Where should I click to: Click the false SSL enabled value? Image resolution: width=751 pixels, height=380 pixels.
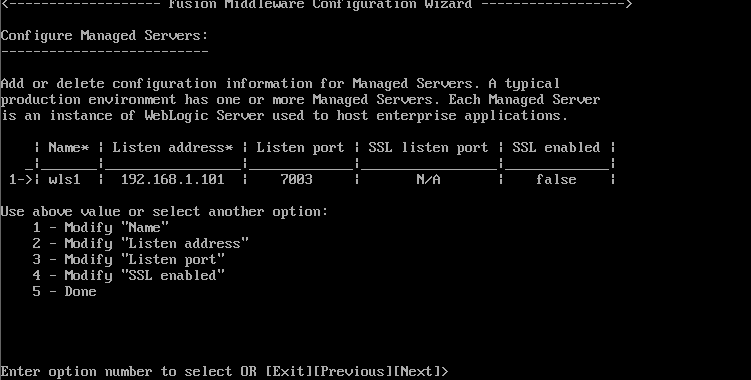pos(557,179)
